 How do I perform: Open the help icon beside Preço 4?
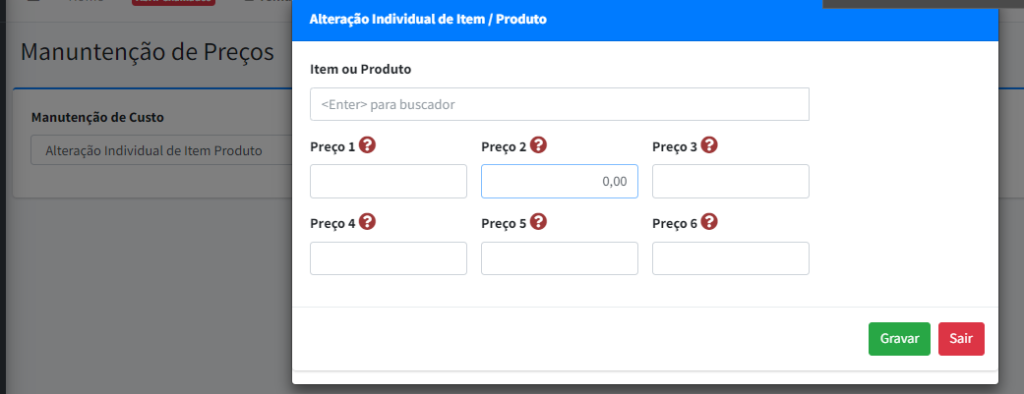pos(367,222)
